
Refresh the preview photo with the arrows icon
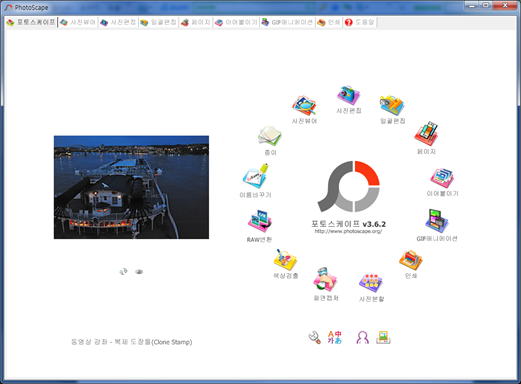[x=123, y=272]
